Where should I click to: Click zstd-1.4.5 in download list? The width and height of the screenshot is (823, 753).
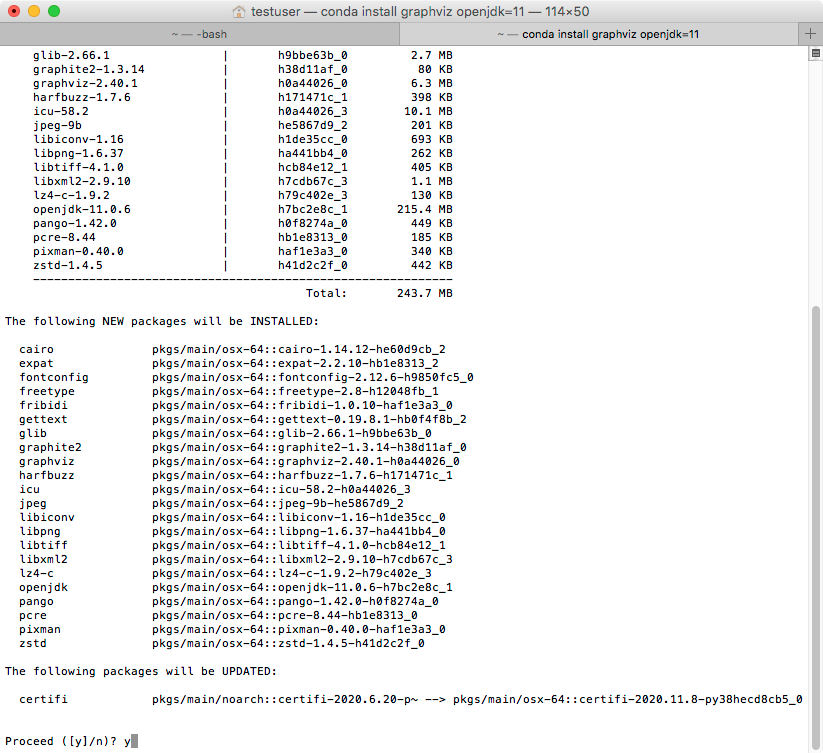tap(68, 265)
